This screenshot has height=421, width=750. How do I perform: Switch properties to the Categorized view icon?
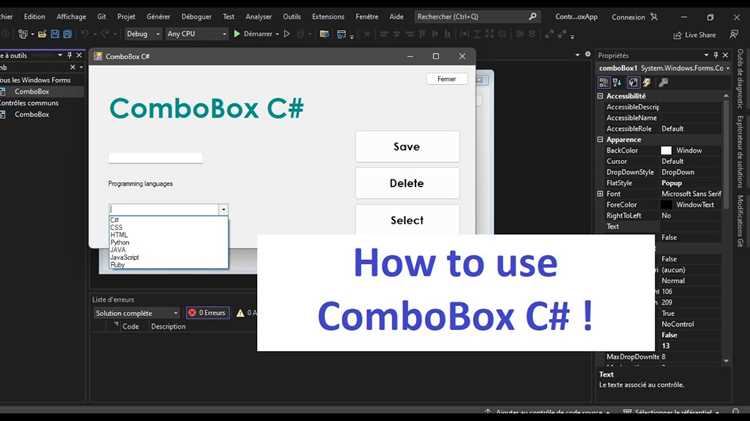pyautogui.click(x=604, y=82)
